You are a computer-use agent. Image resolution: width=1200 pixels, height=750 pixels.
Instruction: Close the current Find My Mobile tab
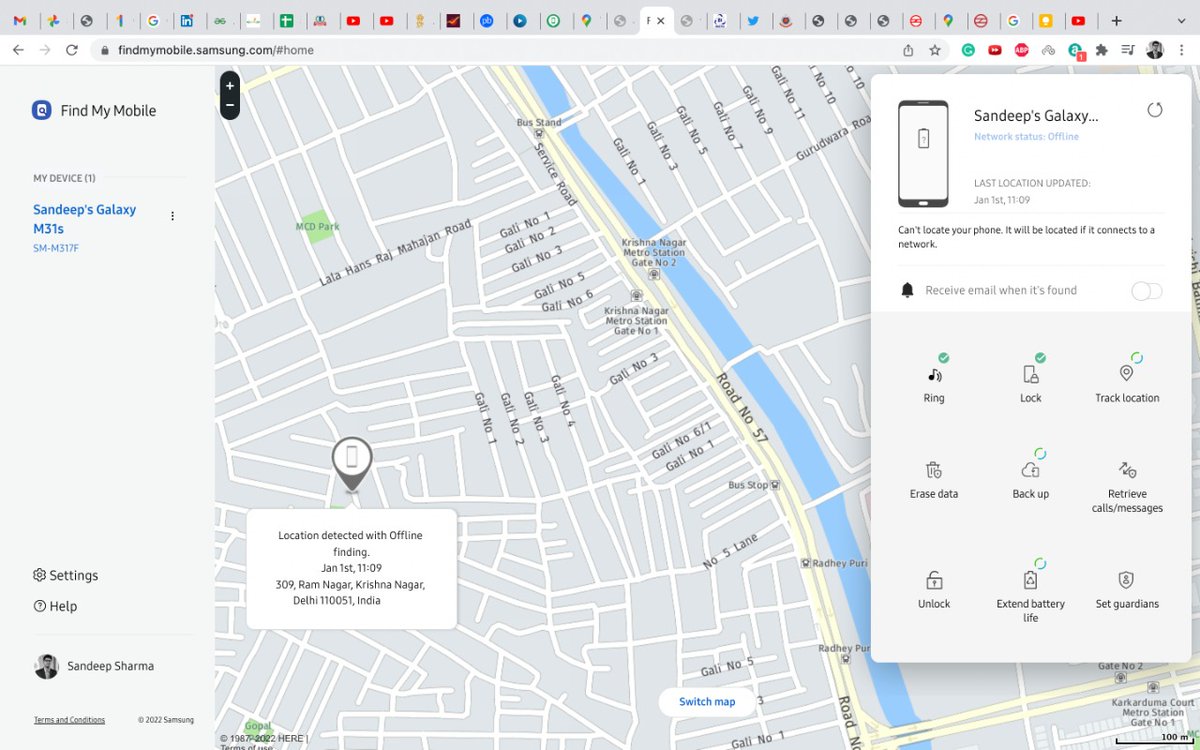(x=661, y=20)
